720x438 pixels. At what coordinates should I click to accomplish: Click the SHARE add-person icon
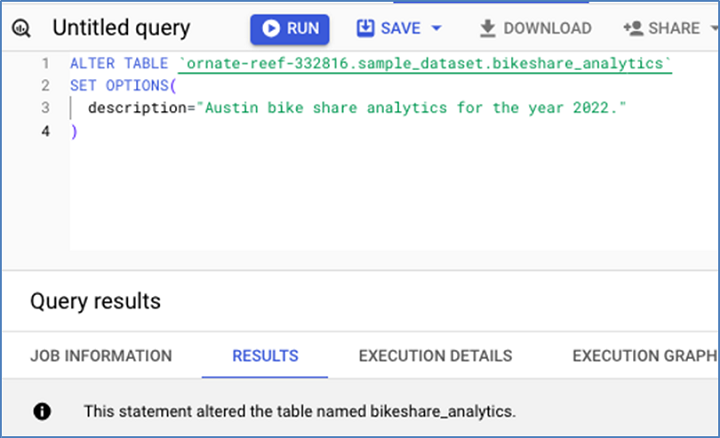coord(632,28)
